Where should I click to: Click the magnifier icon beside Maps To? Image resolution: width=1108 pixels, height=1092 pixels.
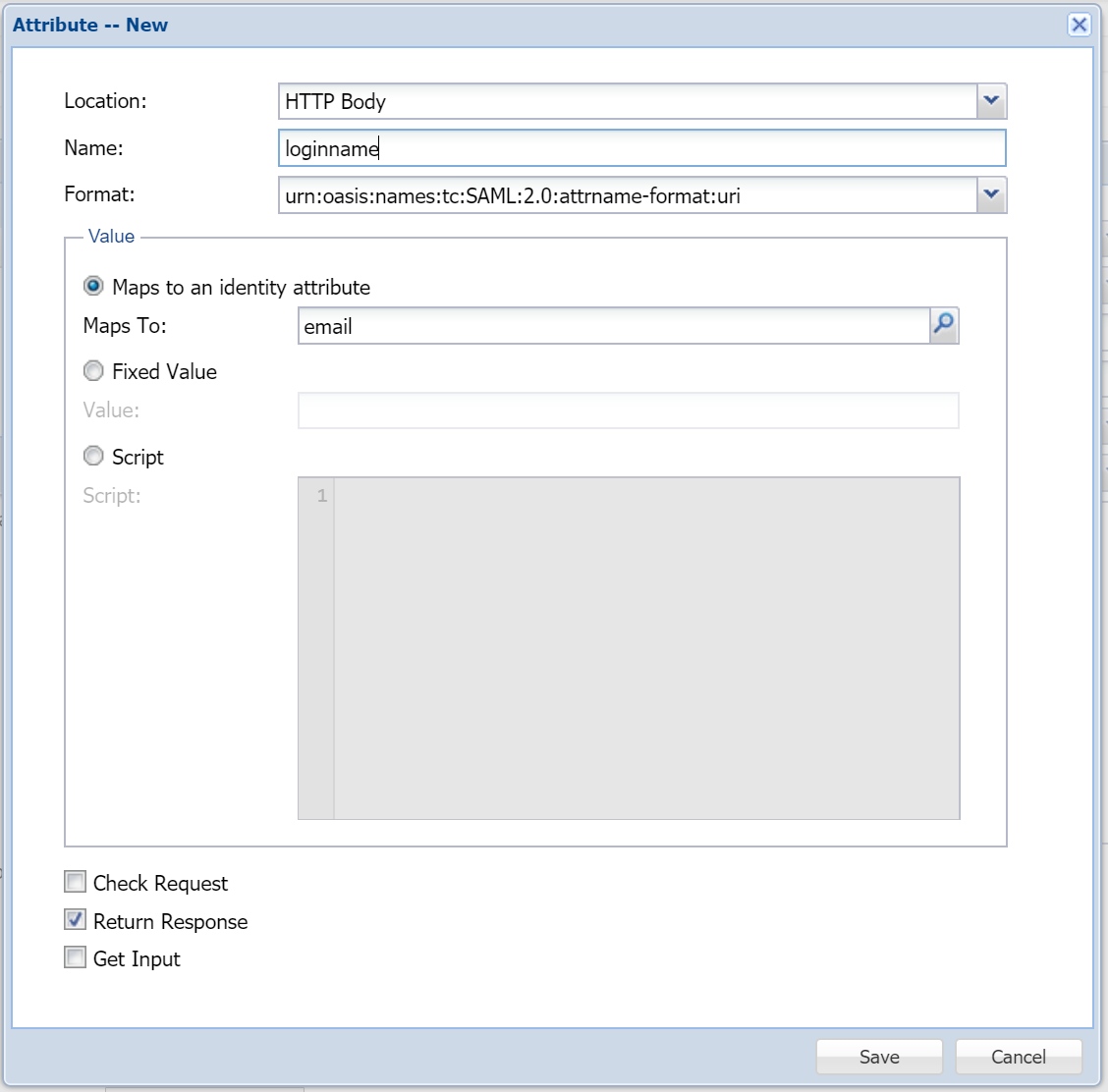click(943, 325)
